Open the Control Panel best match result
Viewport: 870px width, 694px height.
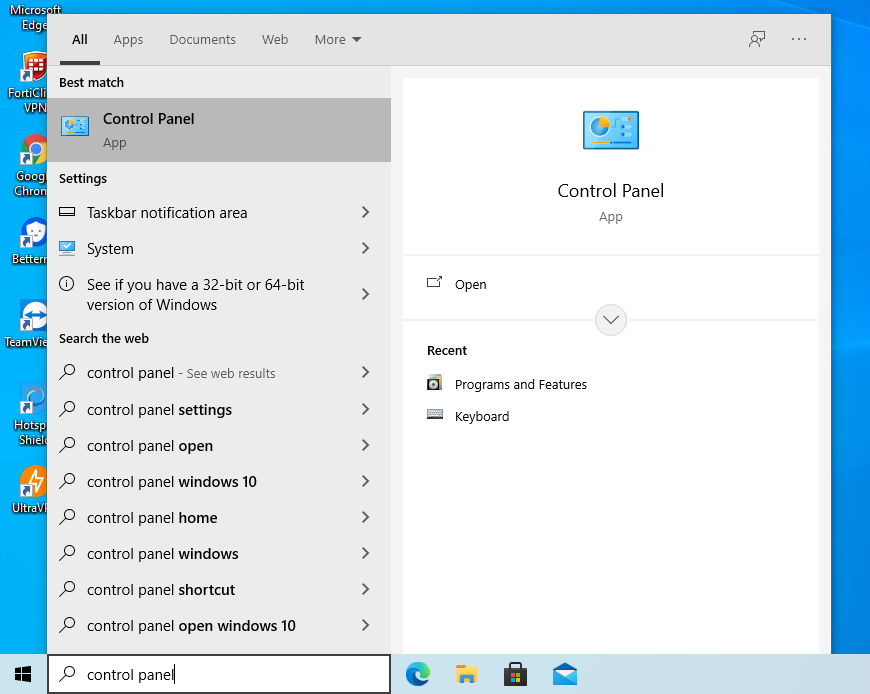click(219, 130)
